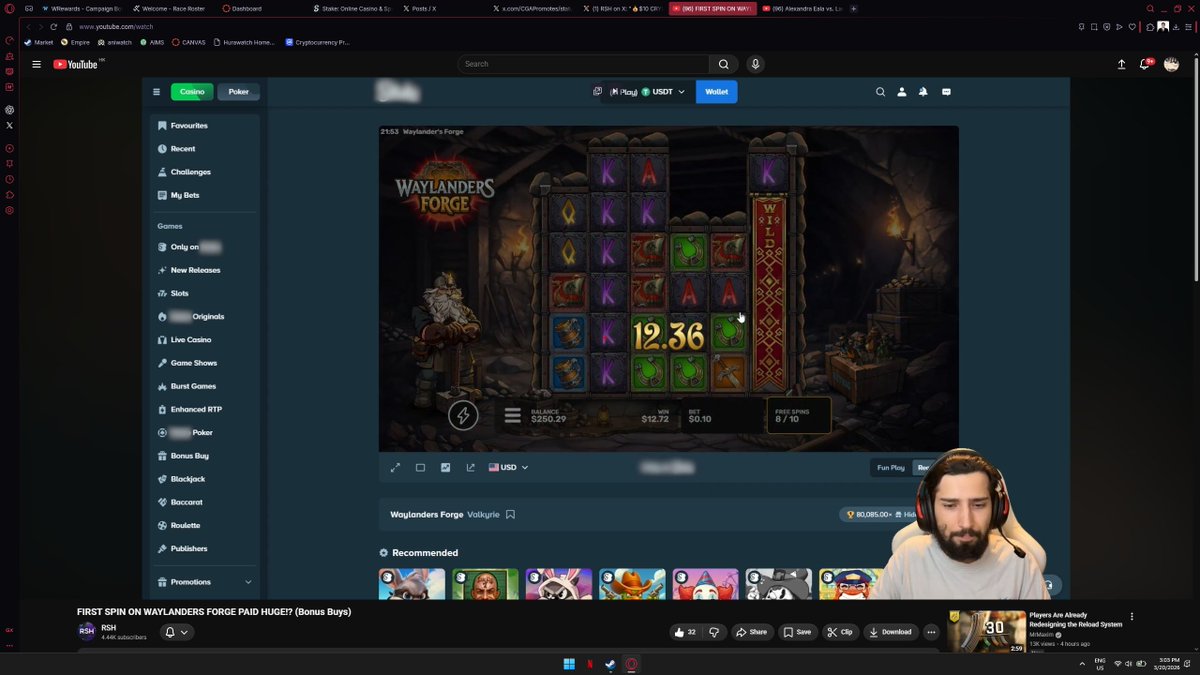
Task: Open the casino user profile icon
Action: (x=901, y=92)
